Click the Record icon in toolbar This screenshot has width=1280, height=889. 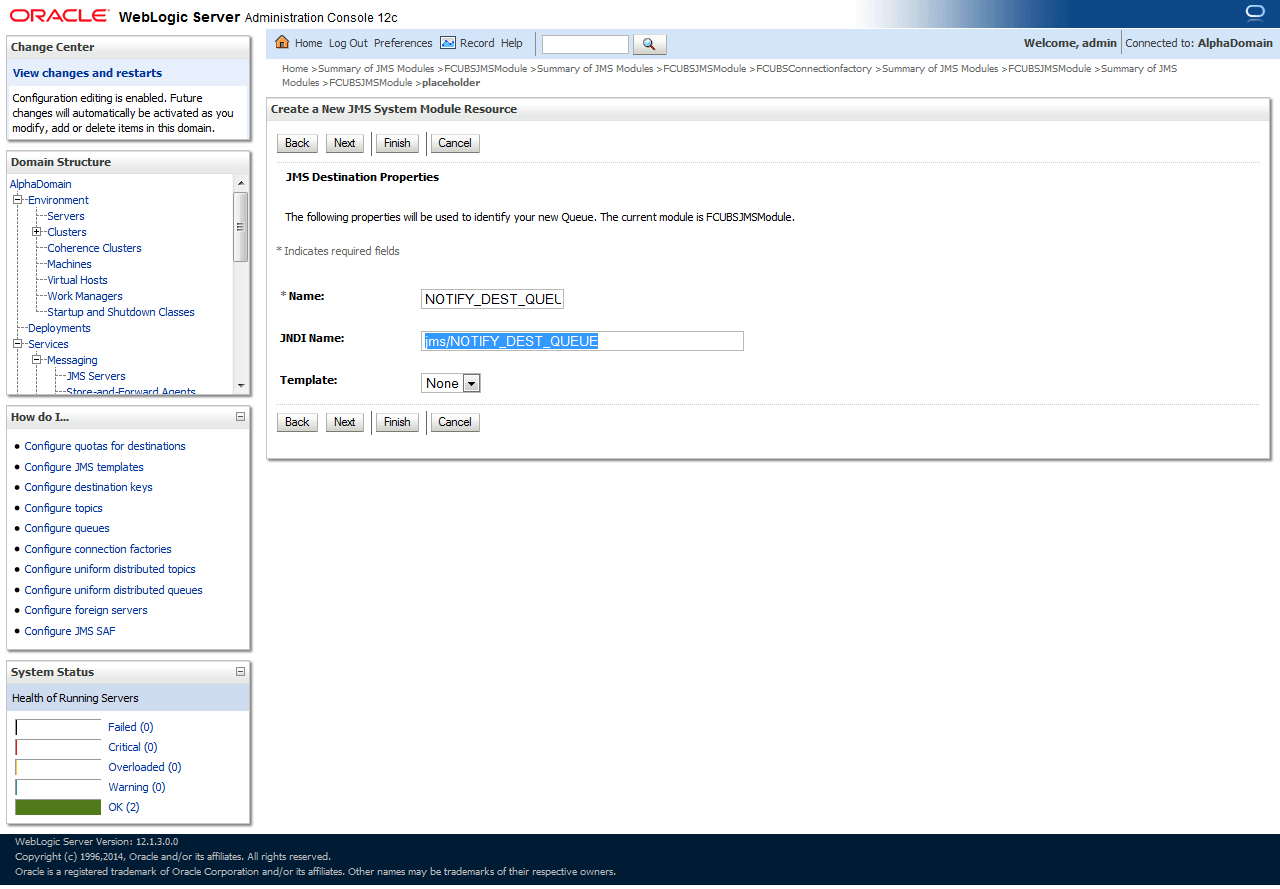click(x=448, y=43)
